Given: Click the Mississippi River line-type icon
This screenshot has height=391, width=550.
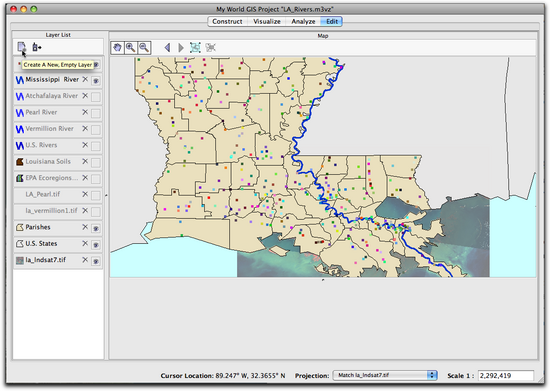Looking at the screenshot, I should (x=20, y=80).
